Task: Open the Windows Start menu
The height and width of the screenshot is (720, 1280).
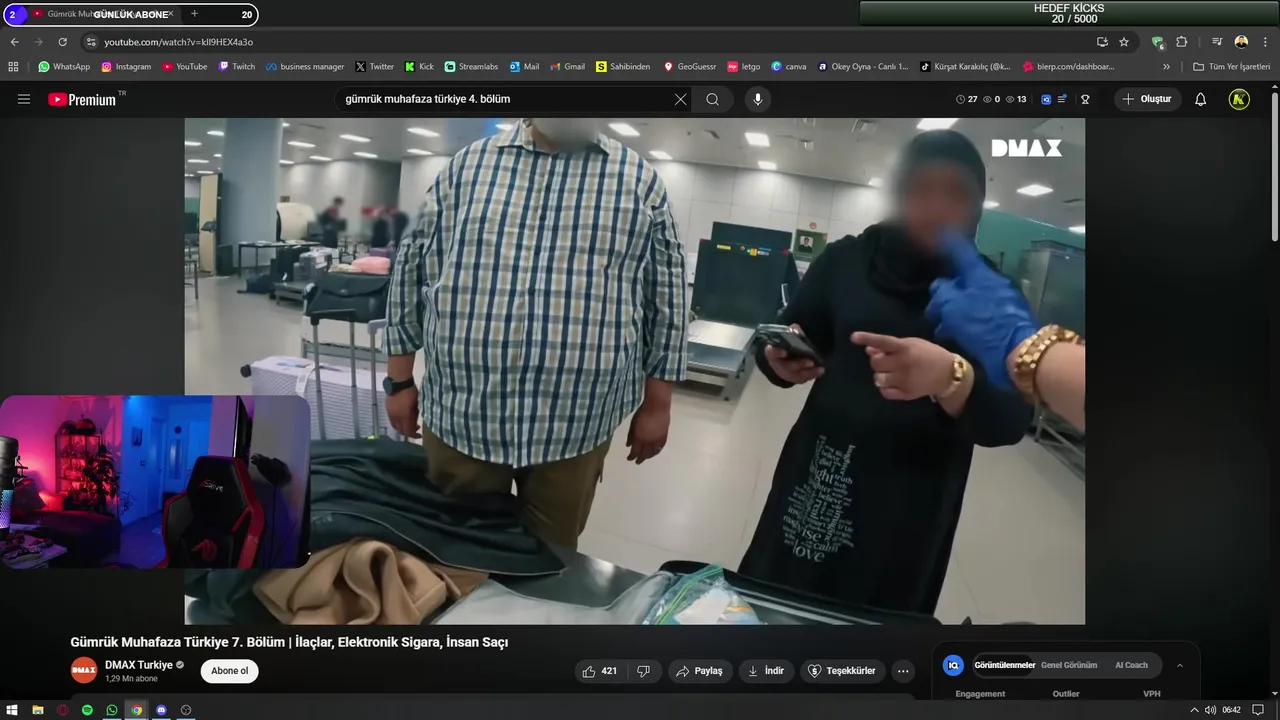Action: (x=12, y=710)
